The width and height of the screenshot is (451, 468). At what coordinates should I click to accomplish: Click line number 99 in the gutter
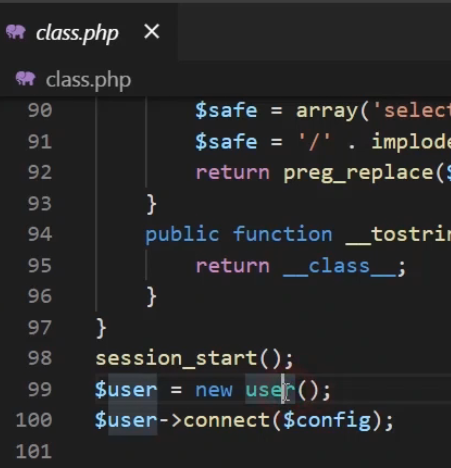pos(40,389)
